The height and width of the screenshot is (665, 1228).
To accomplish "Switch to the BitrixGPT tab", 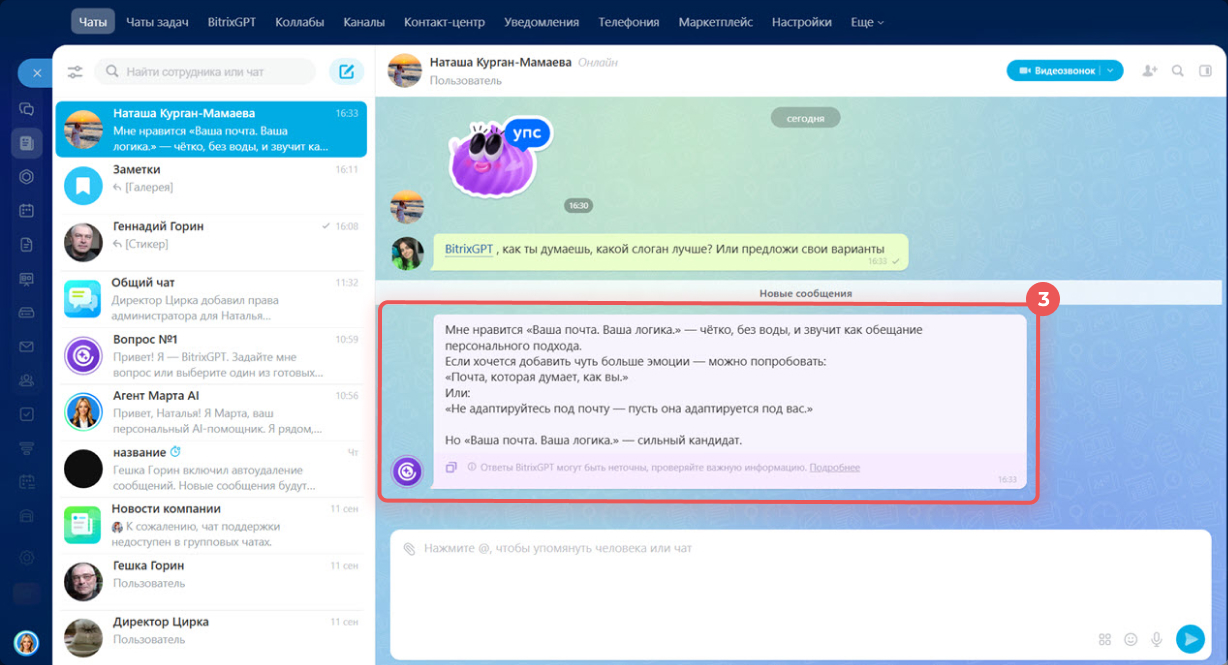I will point(231,22).
